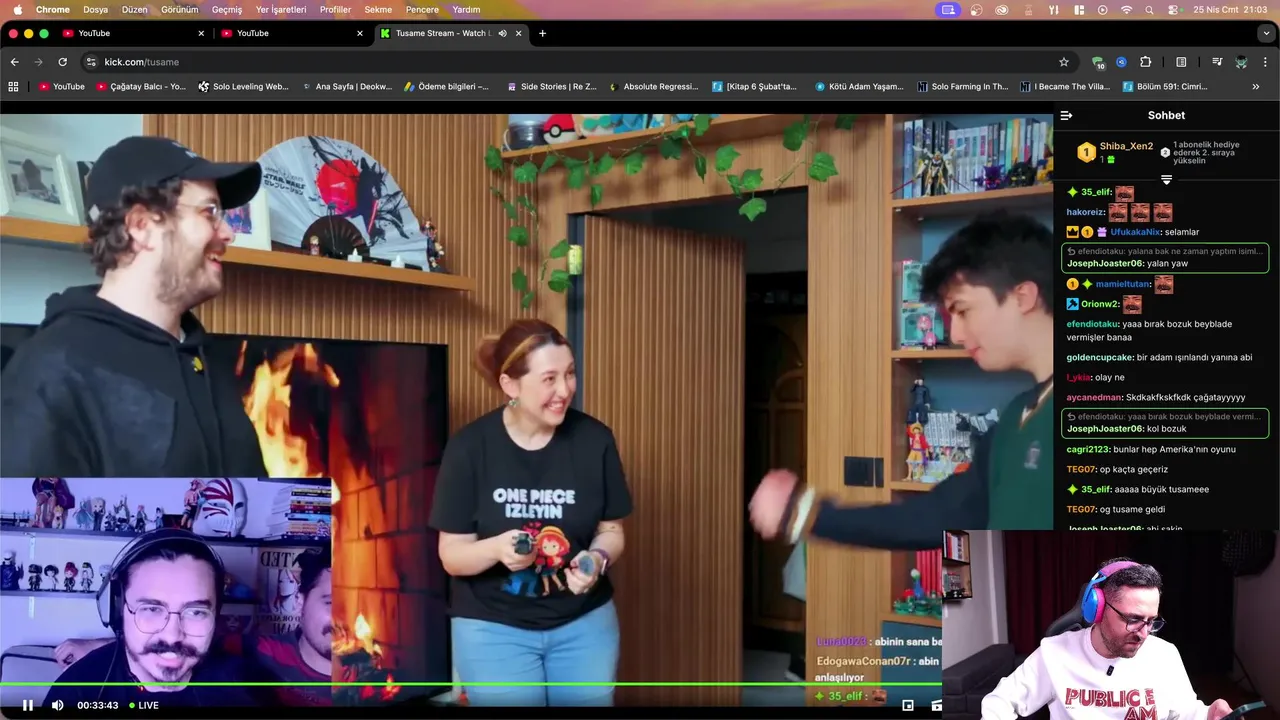
Task: Open Dosya menu in menu bar
Action: tap(95, 9)
